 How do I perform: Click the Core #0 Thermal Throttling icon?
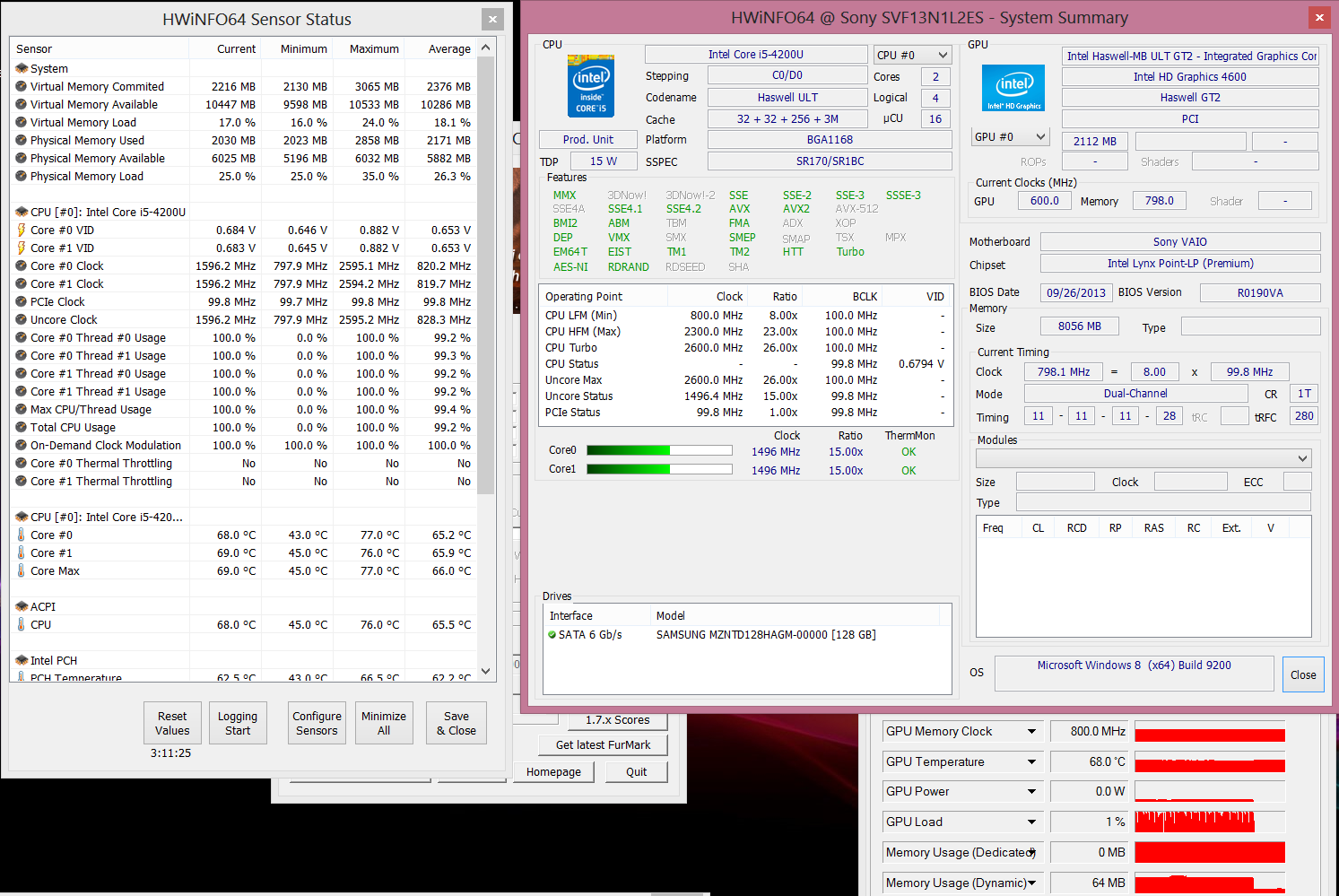22,464
